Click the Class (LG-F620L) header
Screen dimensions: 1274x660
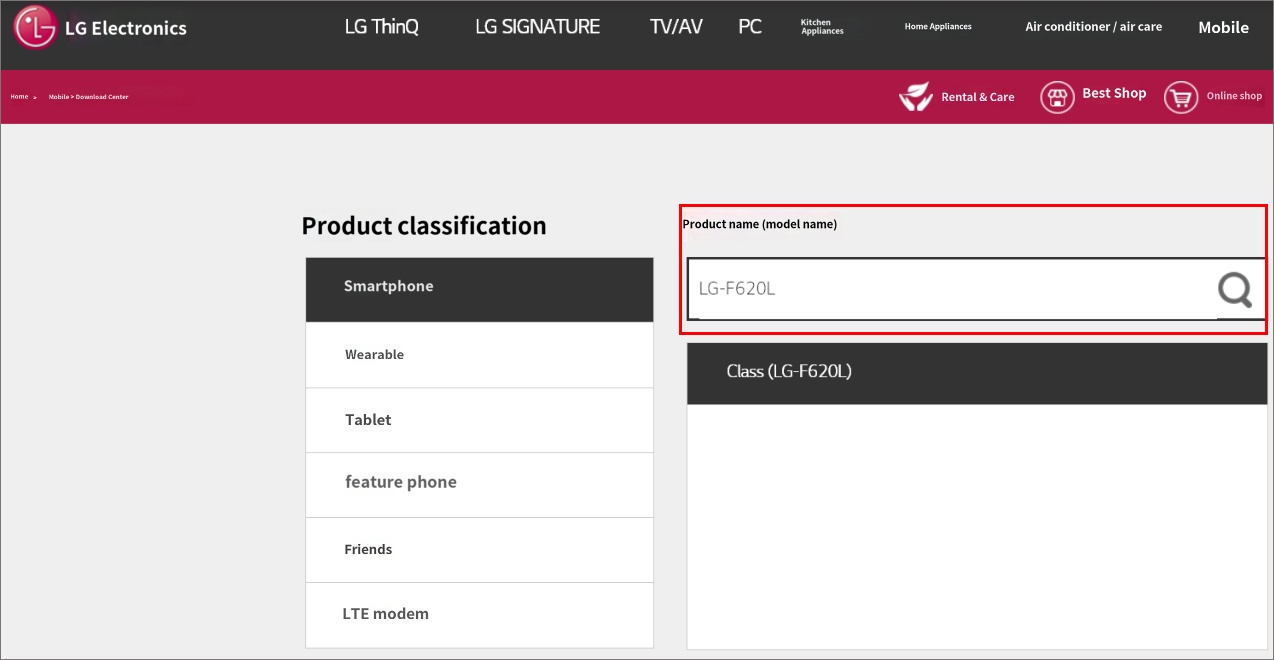977,374
